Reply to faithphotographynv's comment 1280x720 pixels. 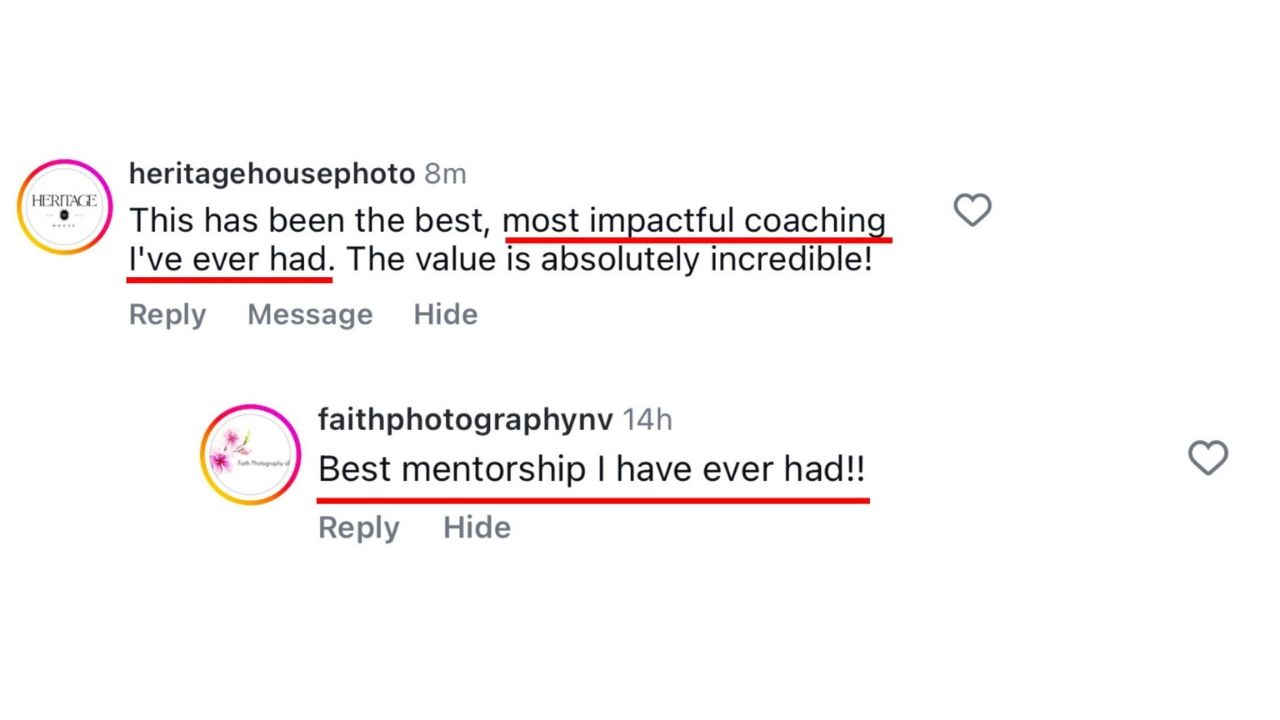(x=358, y=527)
